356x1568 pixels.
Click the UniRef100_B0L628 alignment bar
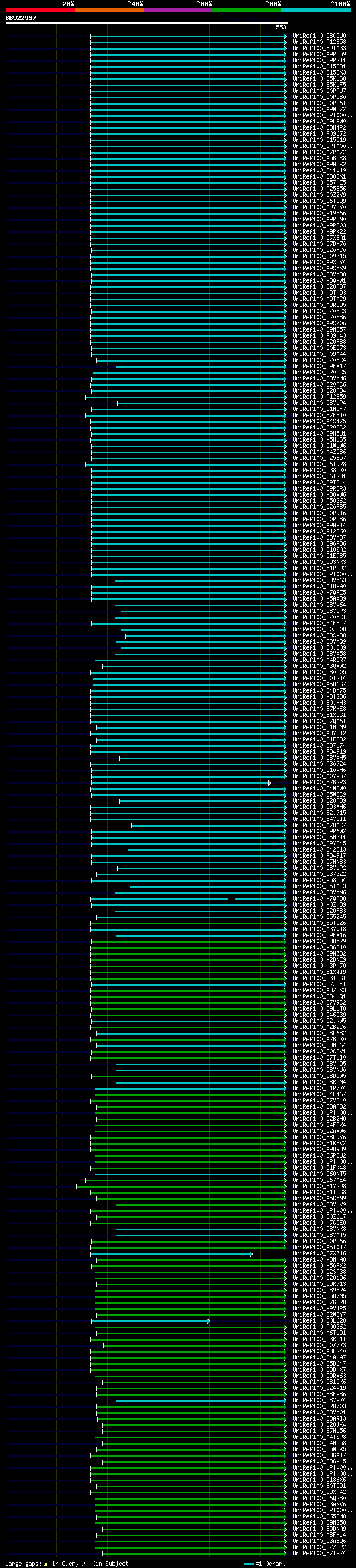(x=150, y=1321)
